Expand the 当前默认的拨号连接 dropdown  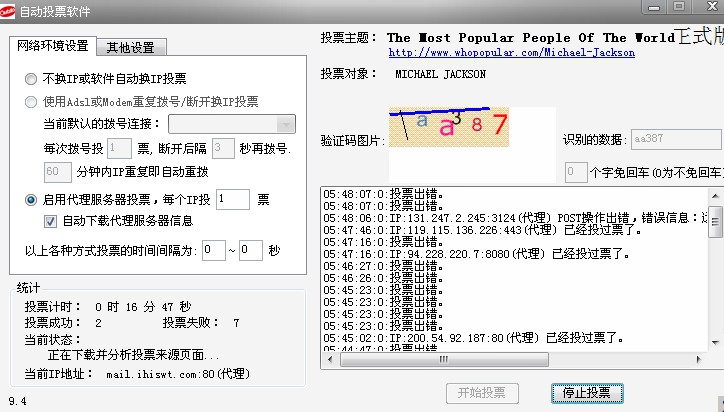click(x=232, y=124)
